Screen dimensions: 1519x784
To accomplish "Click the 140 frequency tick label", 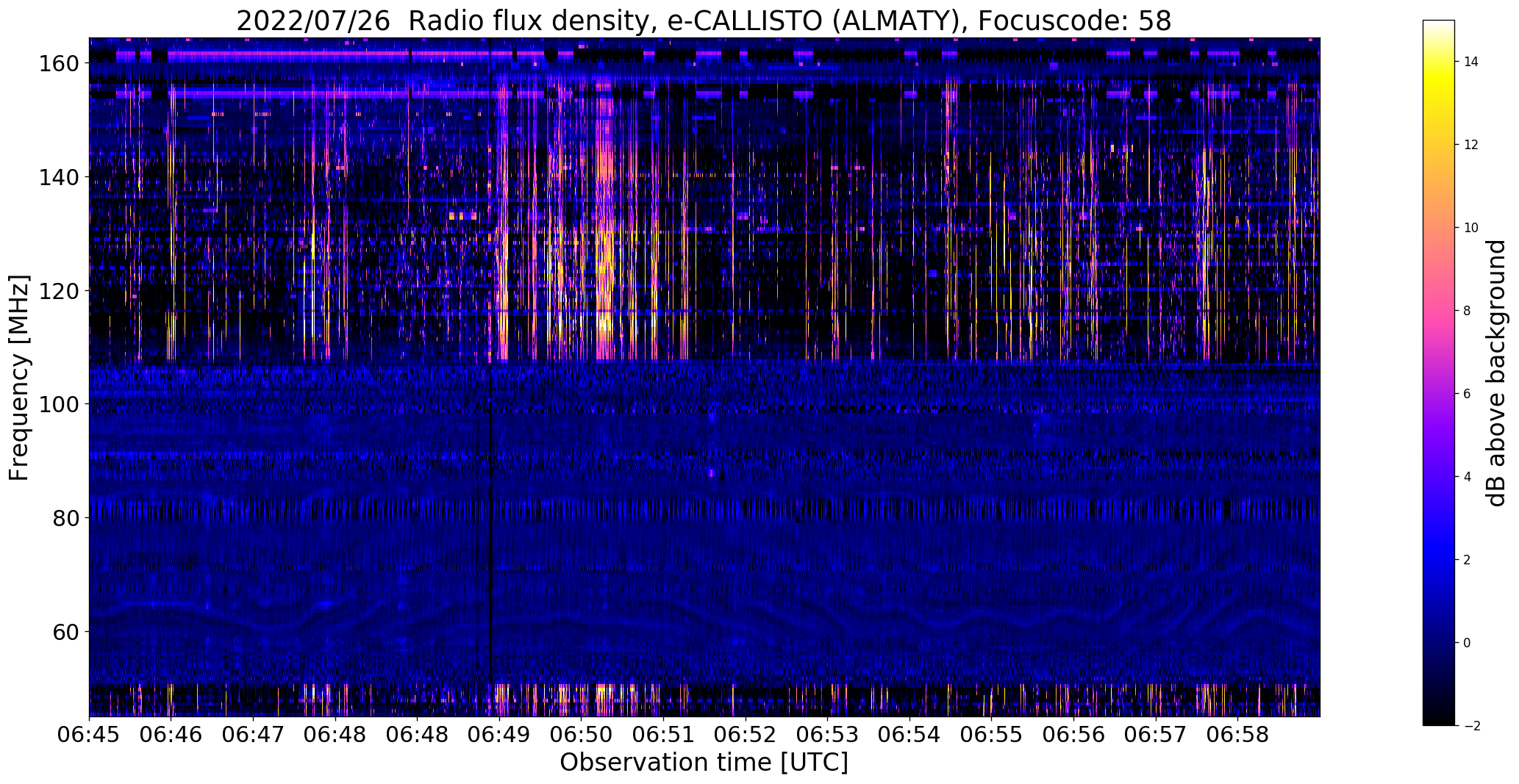I will pos(59,178).
